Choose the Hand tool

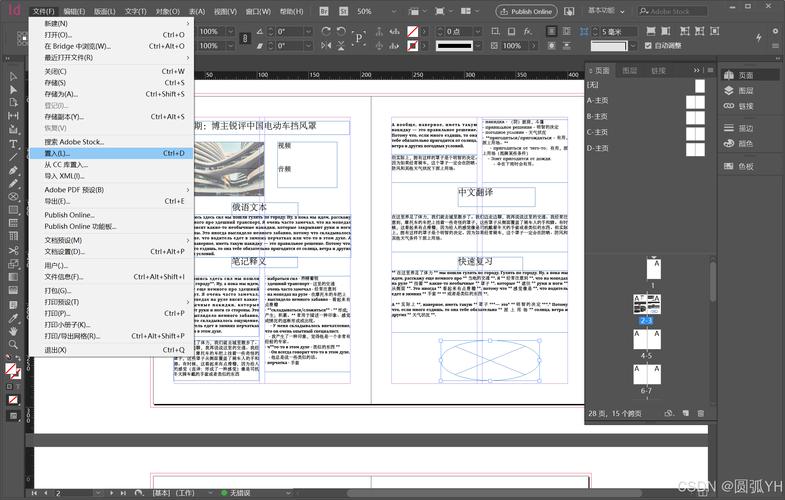pyautogui.click(x=13, y=330)
